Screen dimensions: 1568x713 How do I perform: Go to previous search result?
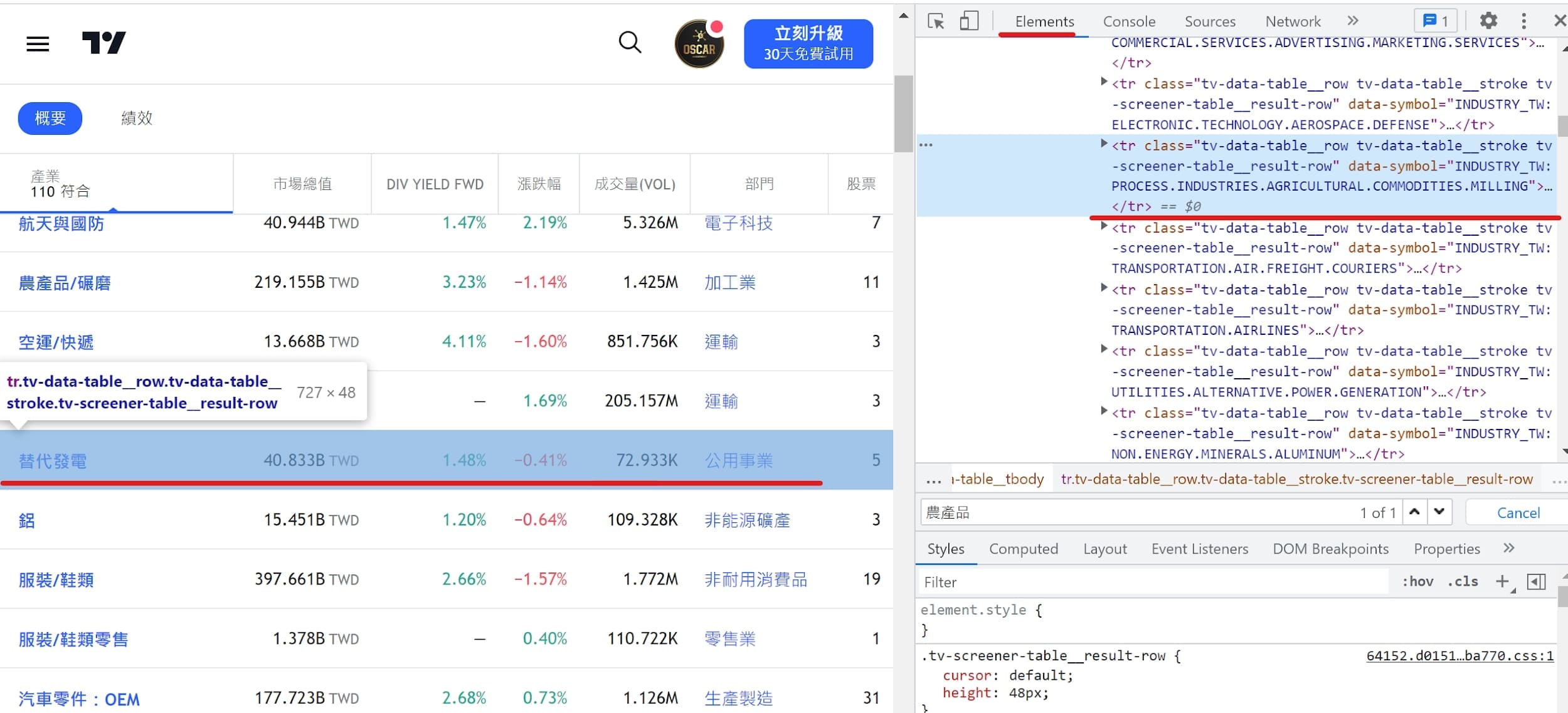coord(1414,512)
